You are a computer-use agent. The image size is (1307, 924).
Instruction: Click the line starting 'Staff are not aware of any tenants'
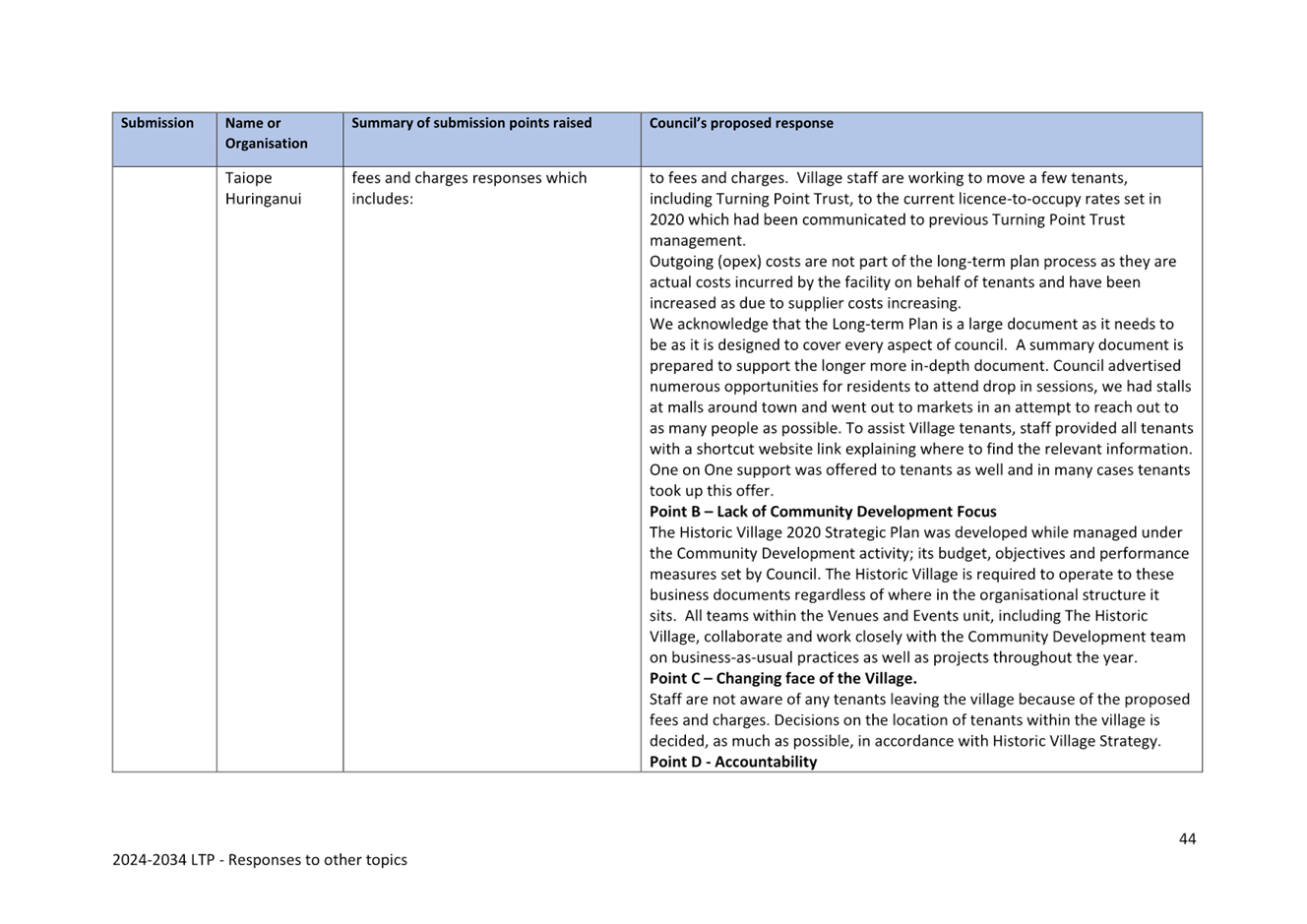[919, 699]
